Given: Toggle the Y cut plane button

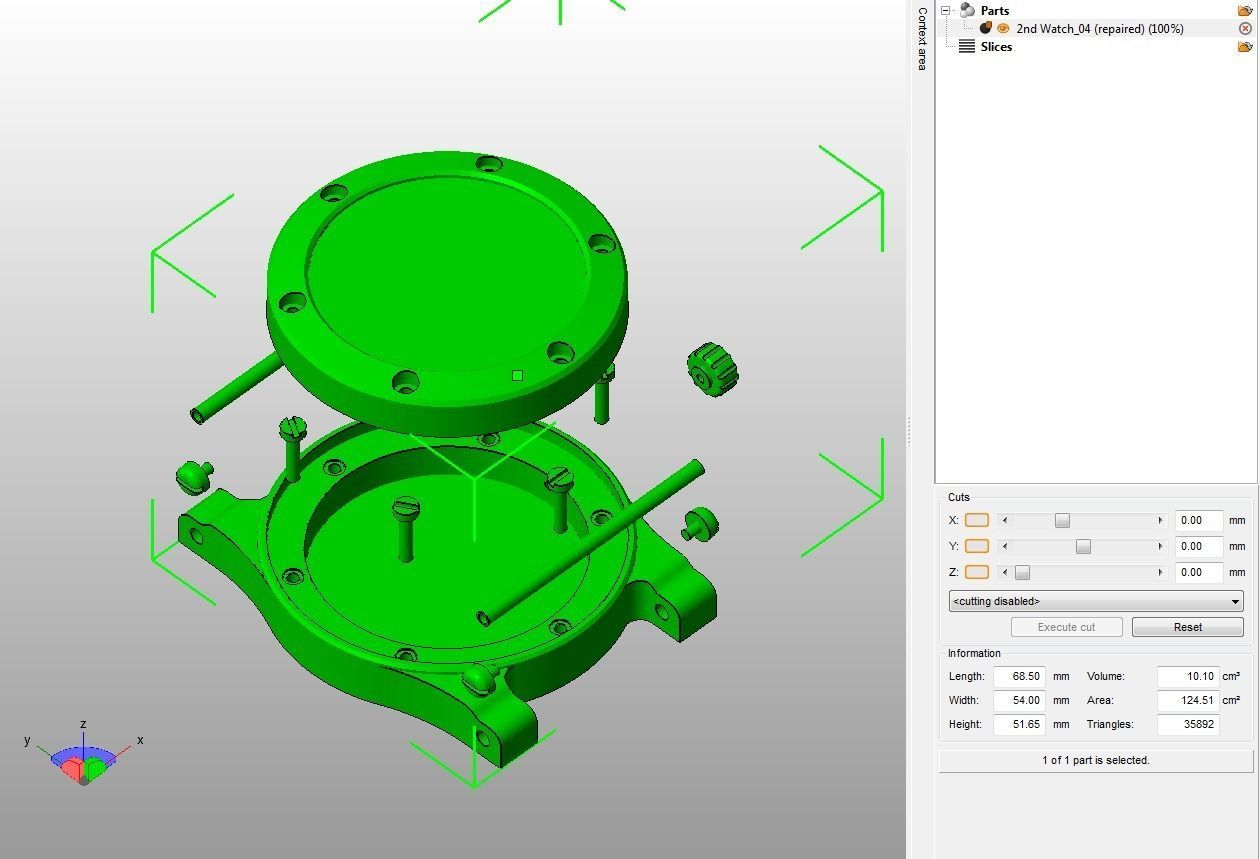Looking at the screenshot, I should [x=977, y=546].
